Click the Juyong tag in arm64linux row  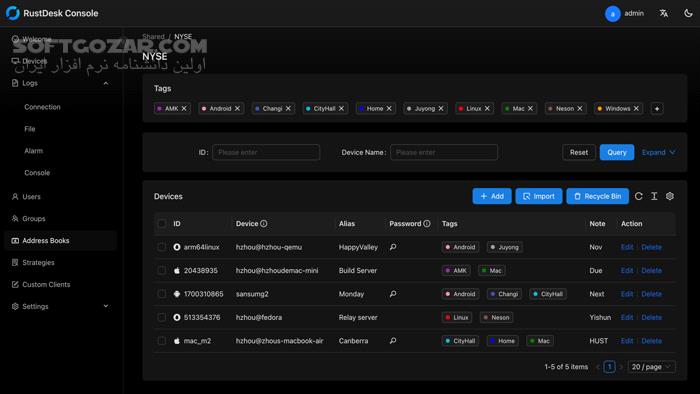click(504, 247)
